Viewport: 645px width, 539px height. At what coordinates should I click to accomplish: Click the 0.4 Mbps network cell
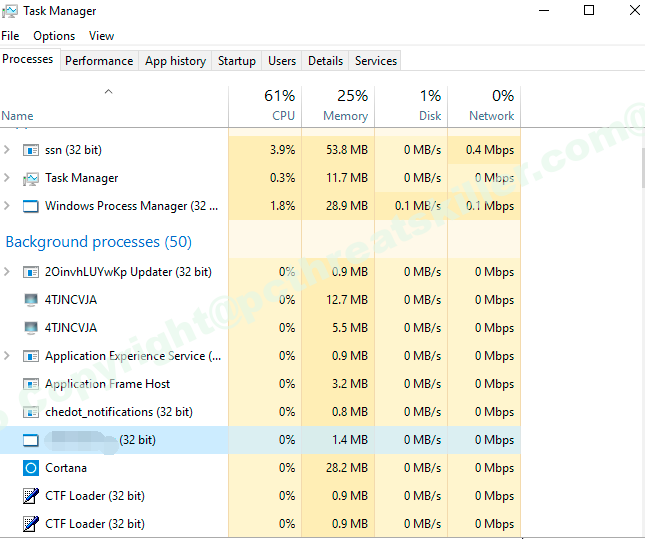click(484, 150)
